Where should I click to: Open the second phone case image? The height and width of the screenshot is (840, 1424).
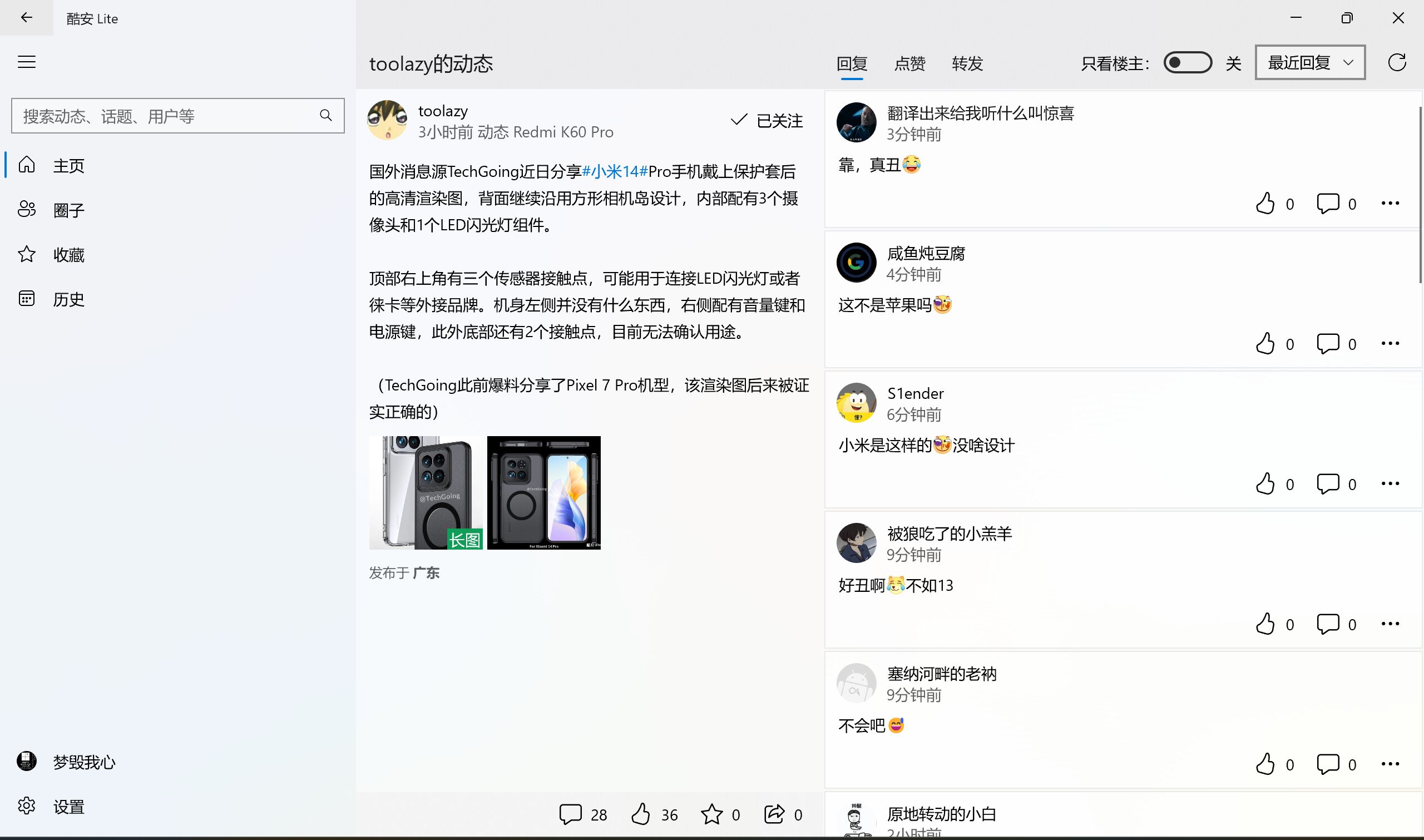click(x=544, y=492)
